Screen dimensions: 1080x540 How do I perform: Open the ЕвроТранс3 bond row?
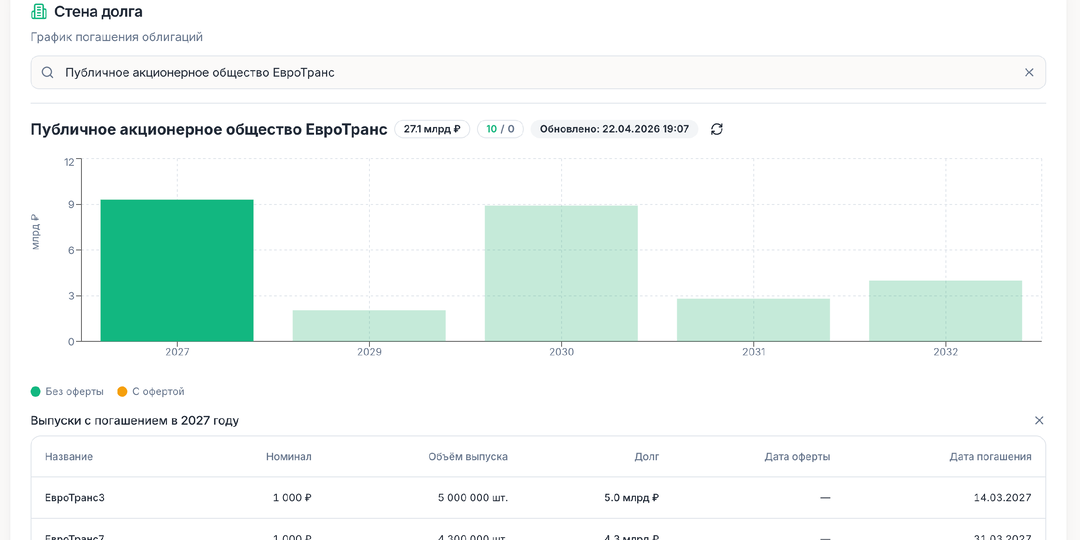tap(538, 497)
